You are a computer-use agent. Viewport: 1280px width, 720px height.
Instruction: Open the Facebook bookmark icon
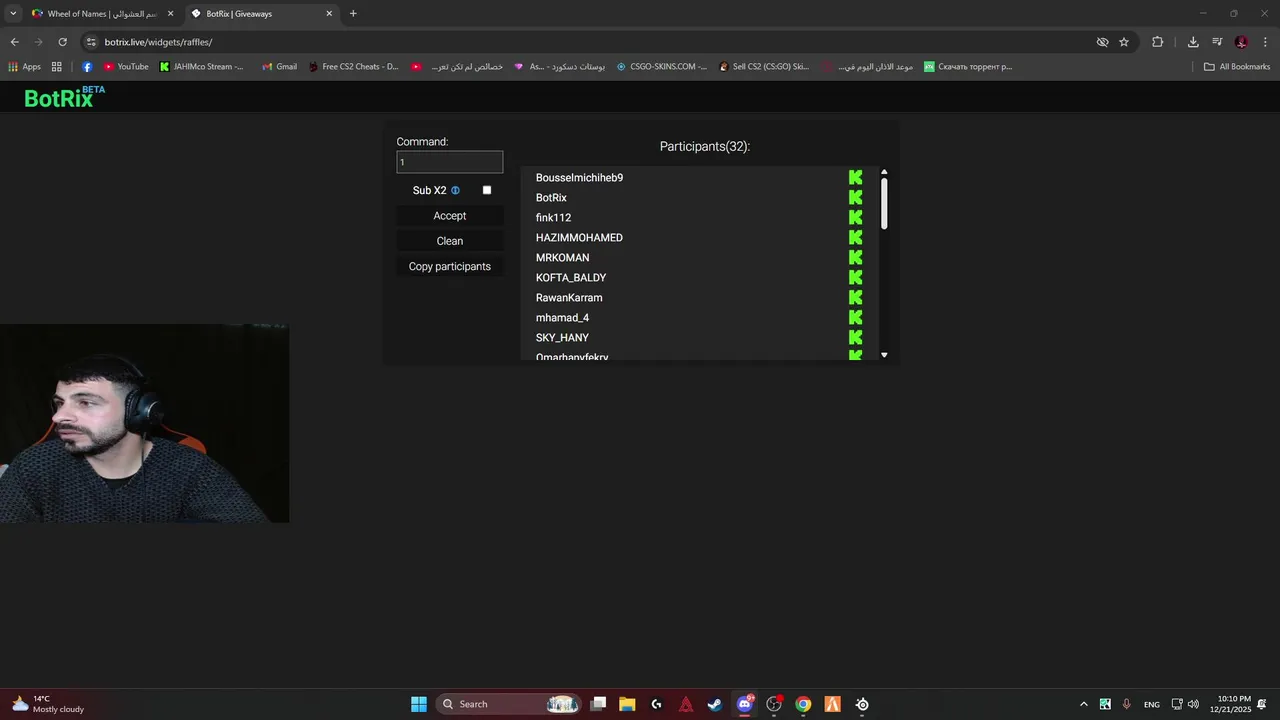coord(87,67)
